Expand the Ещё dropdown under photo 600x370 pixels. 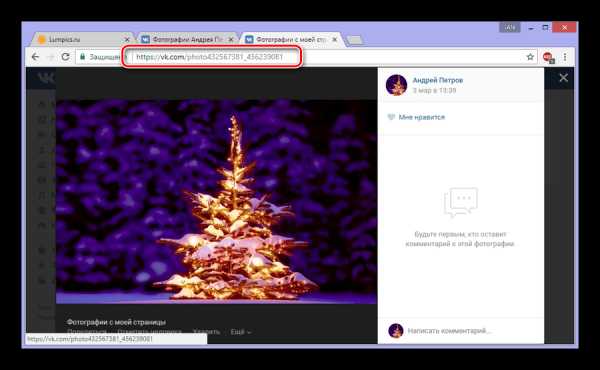tap(241, 332)
